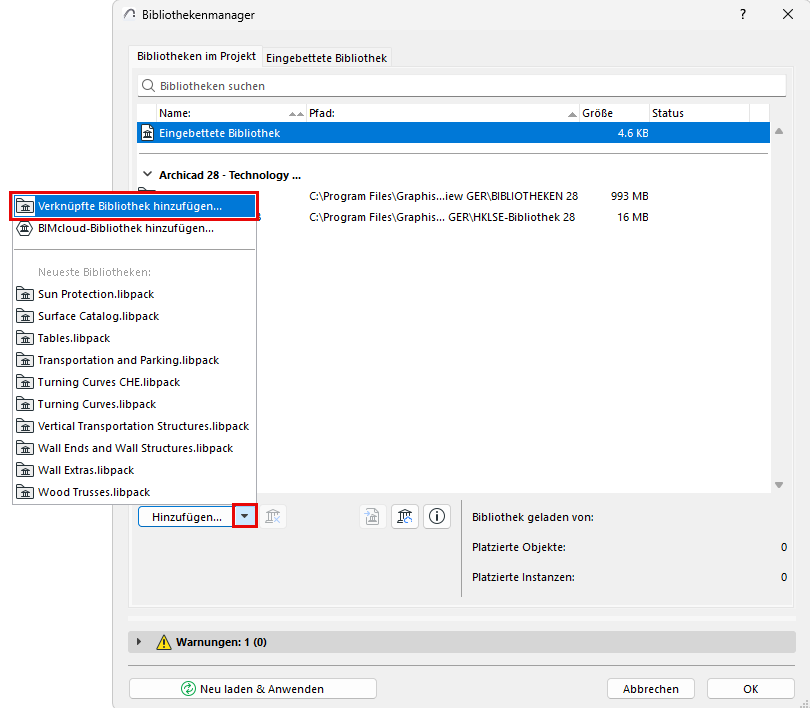
Task: Click the Status column header
Action: coord(699,113)
